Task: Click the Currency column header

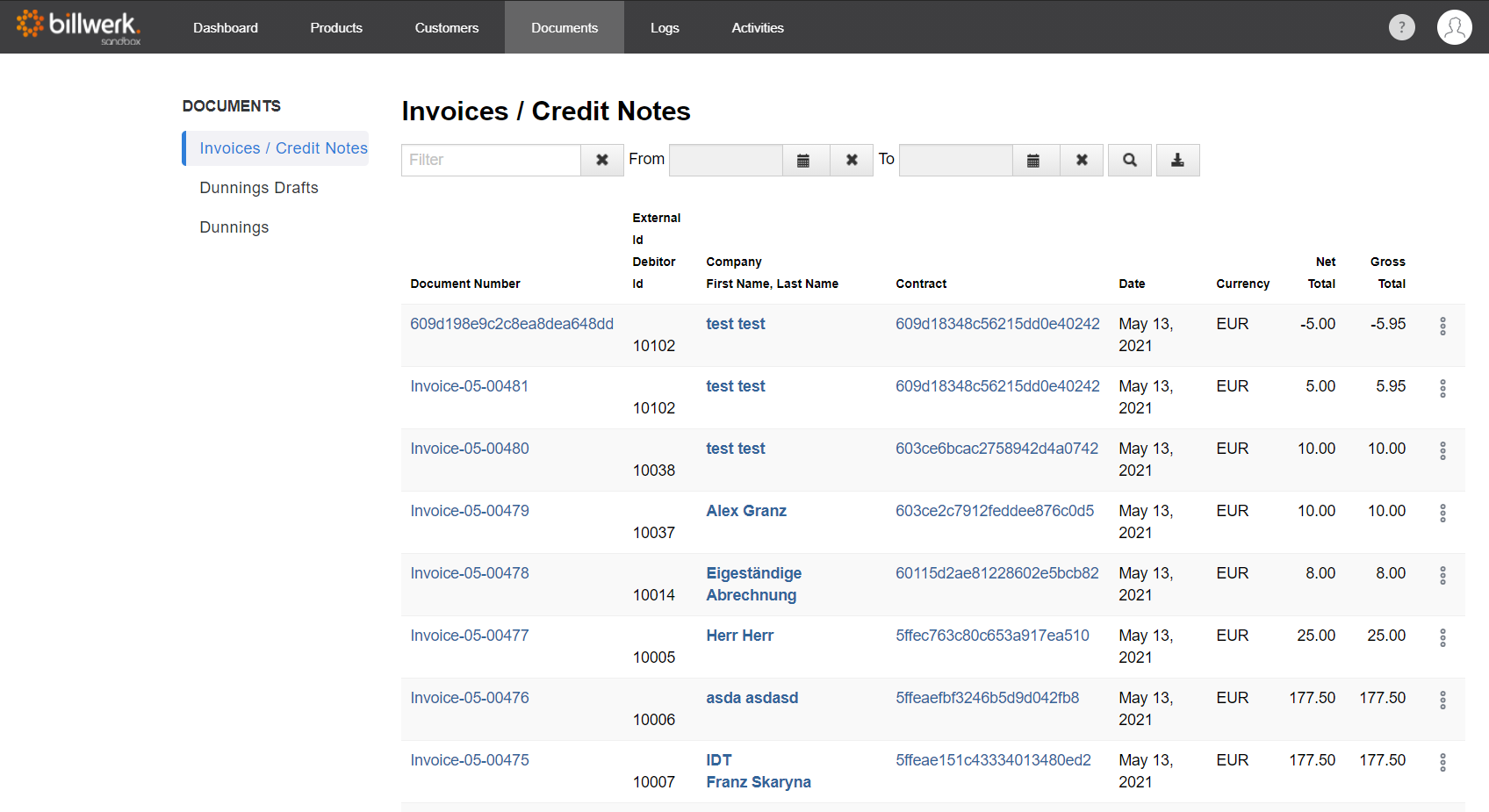Action: [x=1242, y=284]
